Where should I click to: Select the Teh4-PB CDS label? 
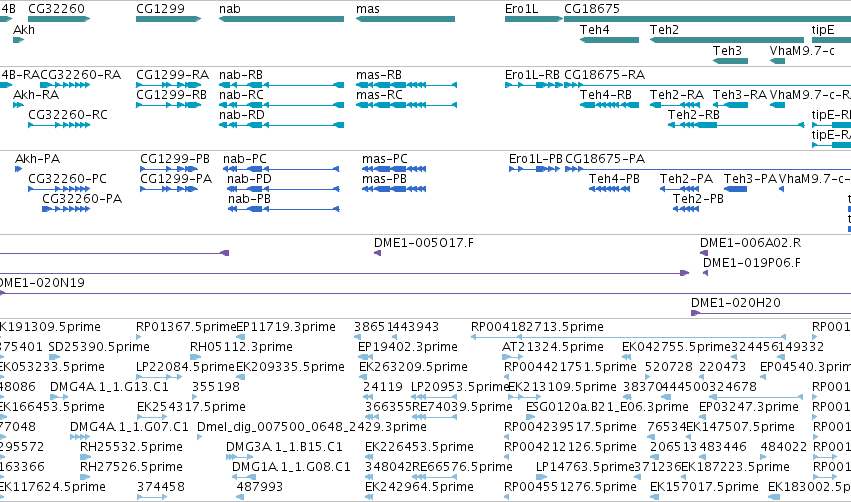pos(614,179)
